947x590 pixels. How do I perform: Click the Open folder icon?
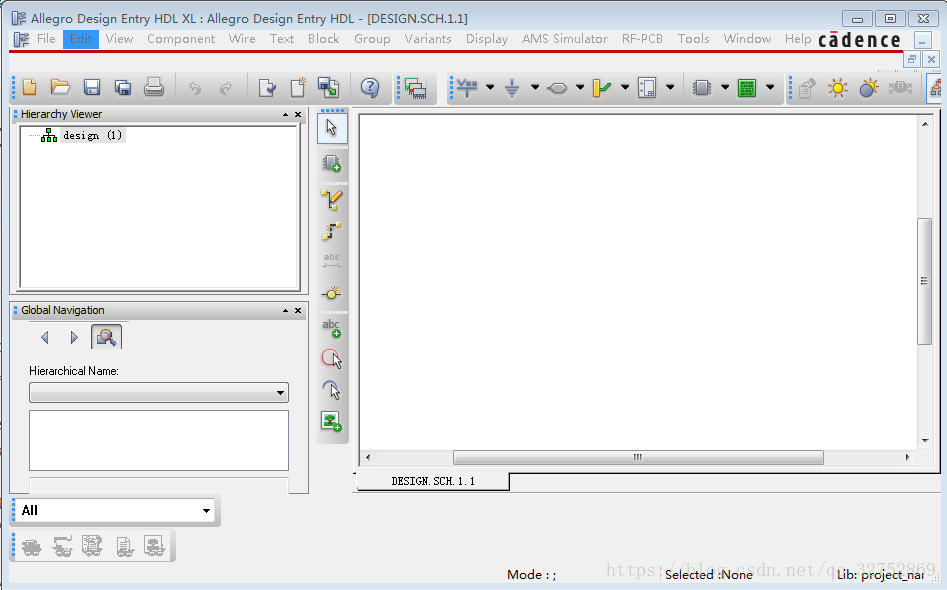click(60, 88)
